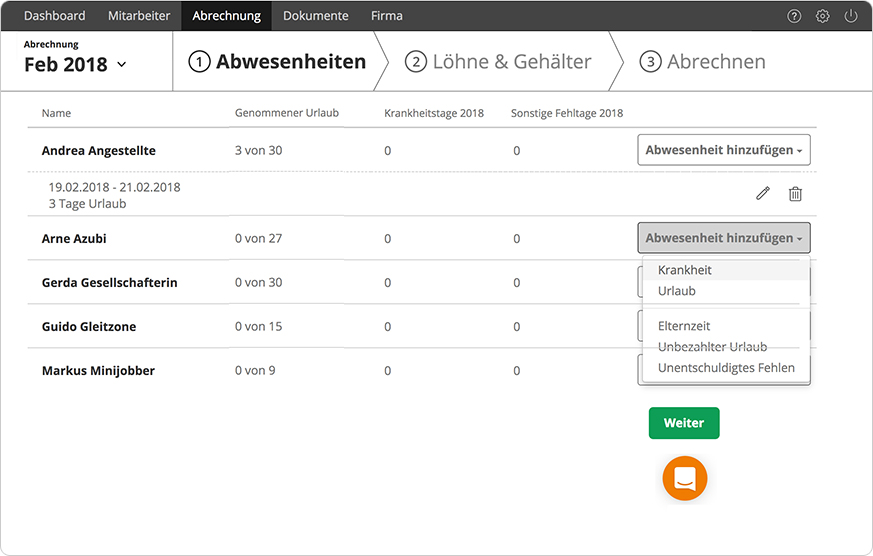
Task: Select Elternzeit from the absence list
Action: click(684, 326)
